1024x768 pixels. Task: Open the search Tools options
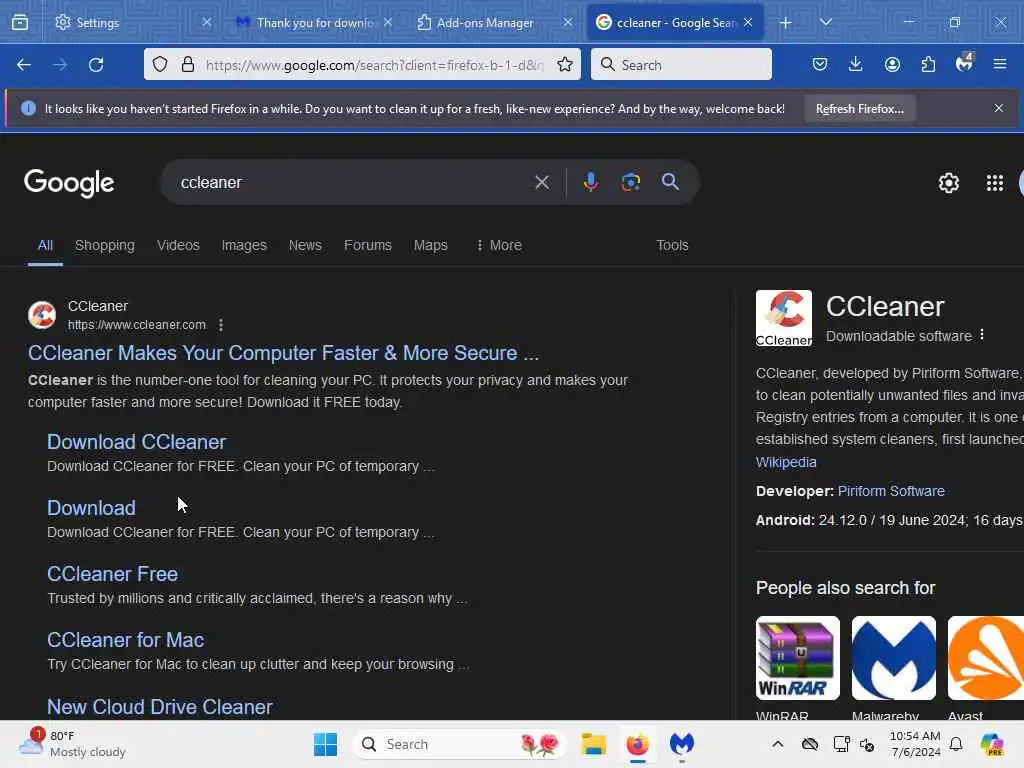tap(672, 245)
